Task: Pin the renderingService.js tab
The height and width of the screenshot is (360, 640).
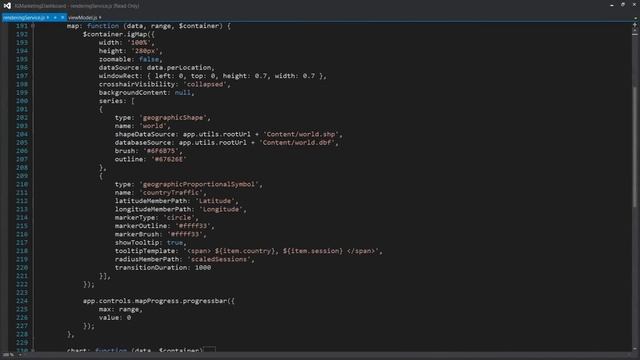Action: (55, 18)
